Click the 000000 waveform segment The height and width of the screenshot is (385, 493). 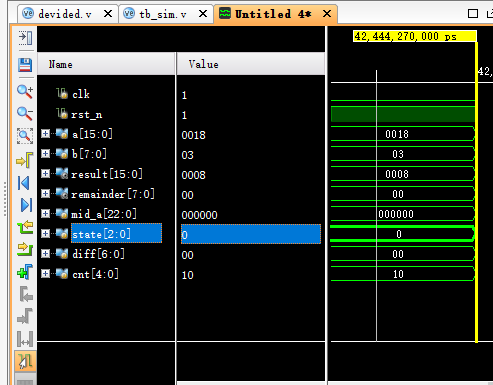tap(403, 214)
